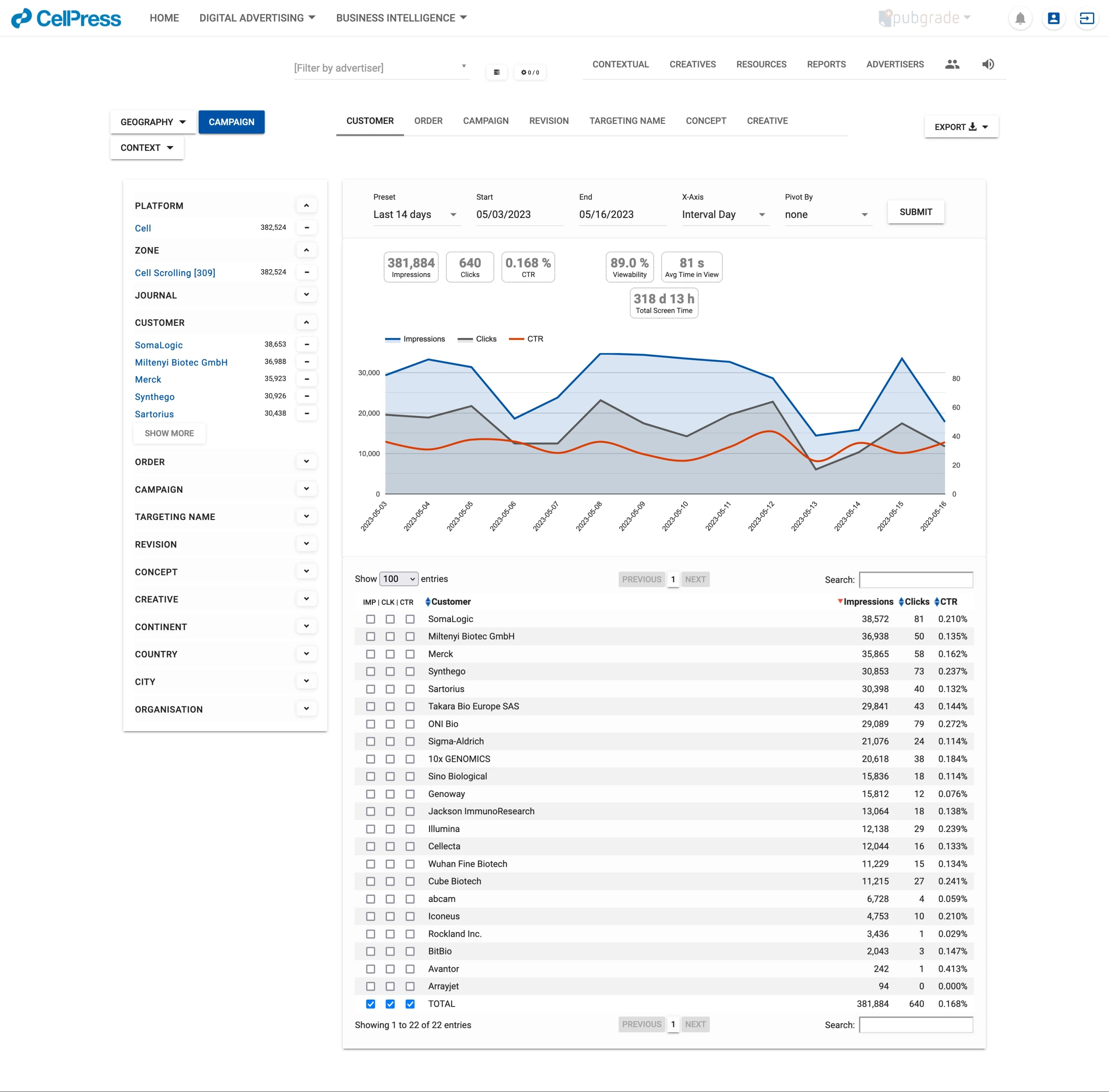Check CLK checkbox for Merck row
The width and height of the screenshot is (1109, 1092).
click(390, 654)
